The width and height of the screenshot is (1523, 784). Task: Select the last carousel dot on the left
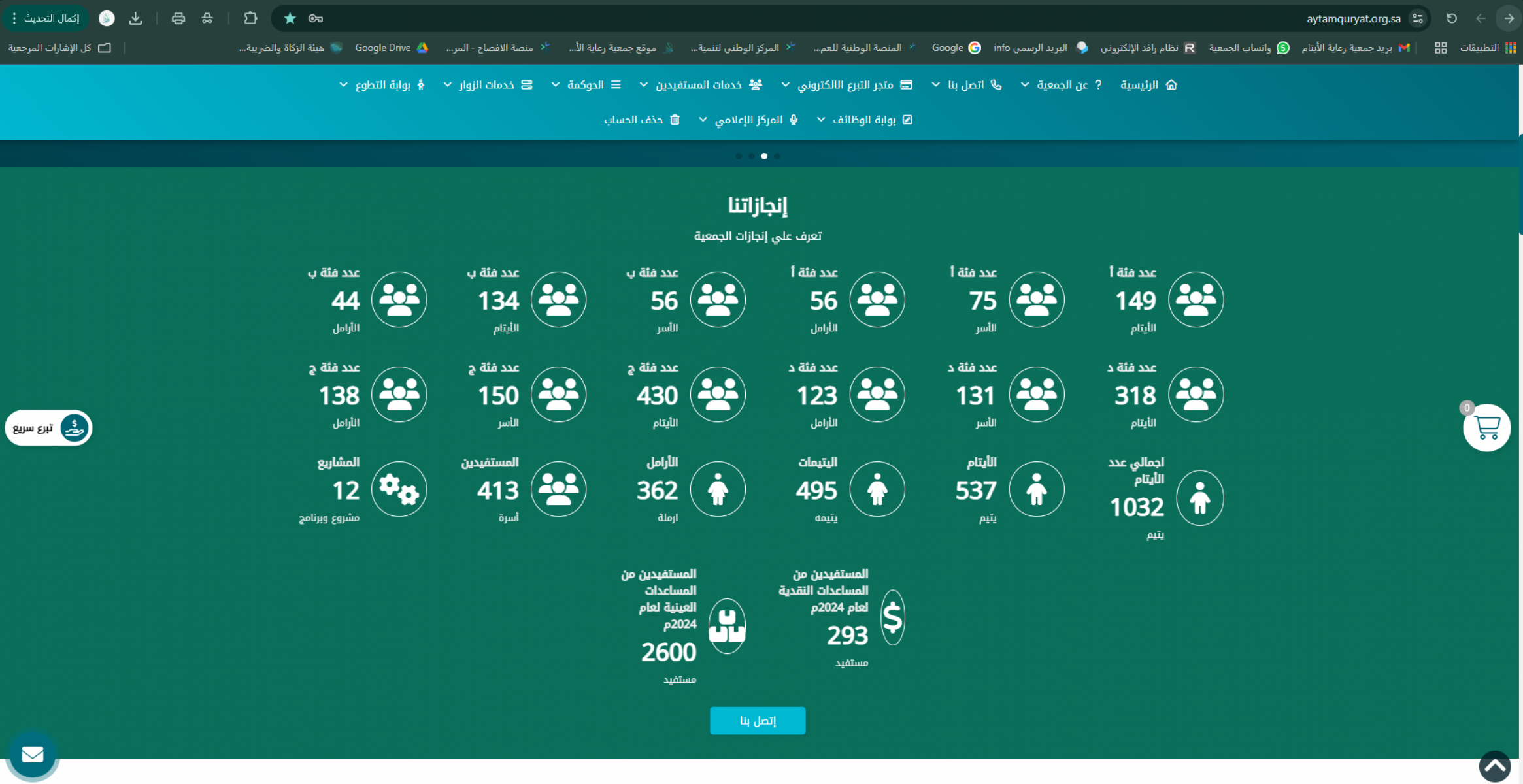(x=739, y=156)
